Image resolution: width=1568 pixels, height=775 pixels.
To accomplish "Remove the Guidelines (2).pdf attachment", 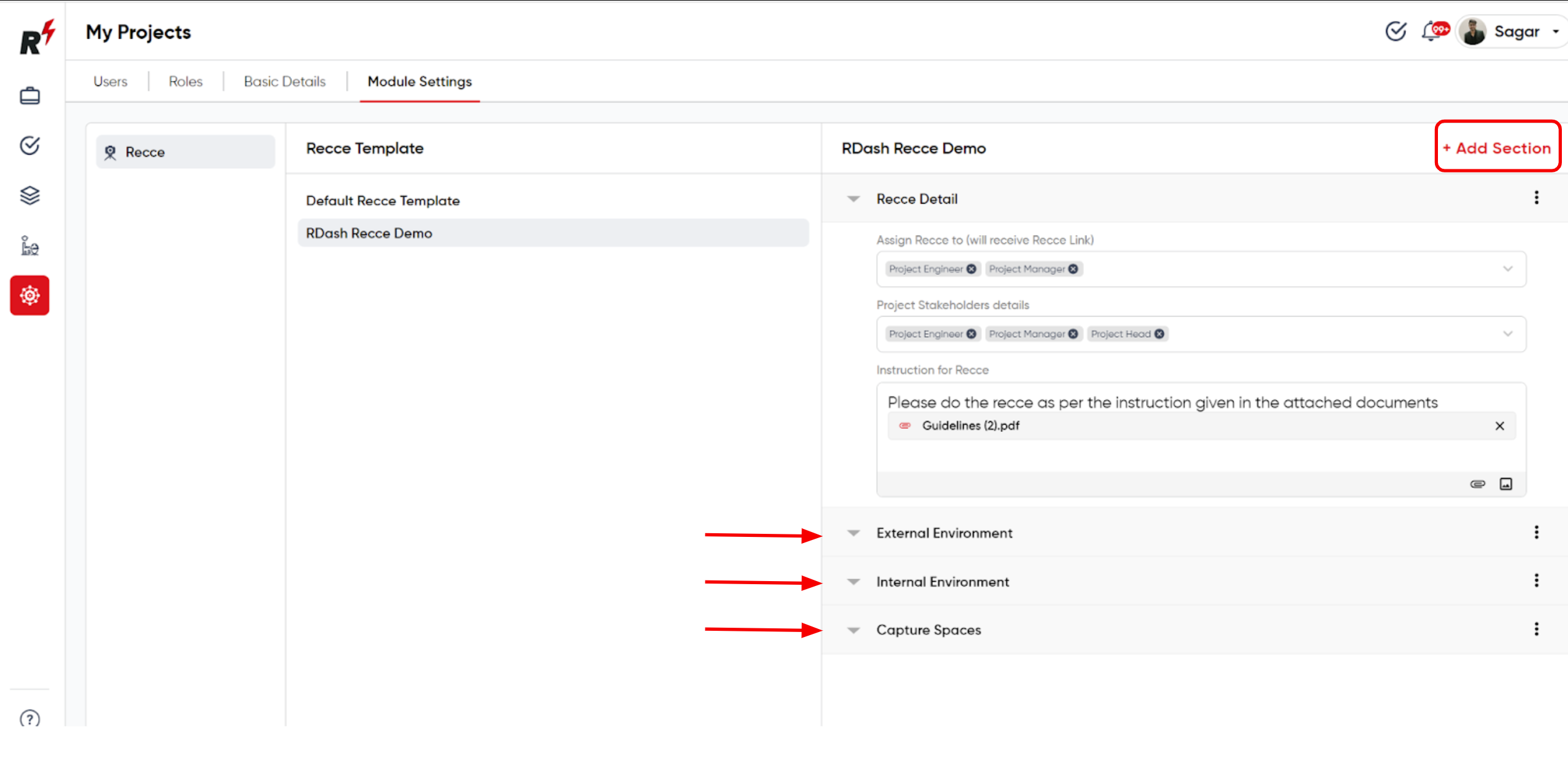I will click(x=1499, y=426).
